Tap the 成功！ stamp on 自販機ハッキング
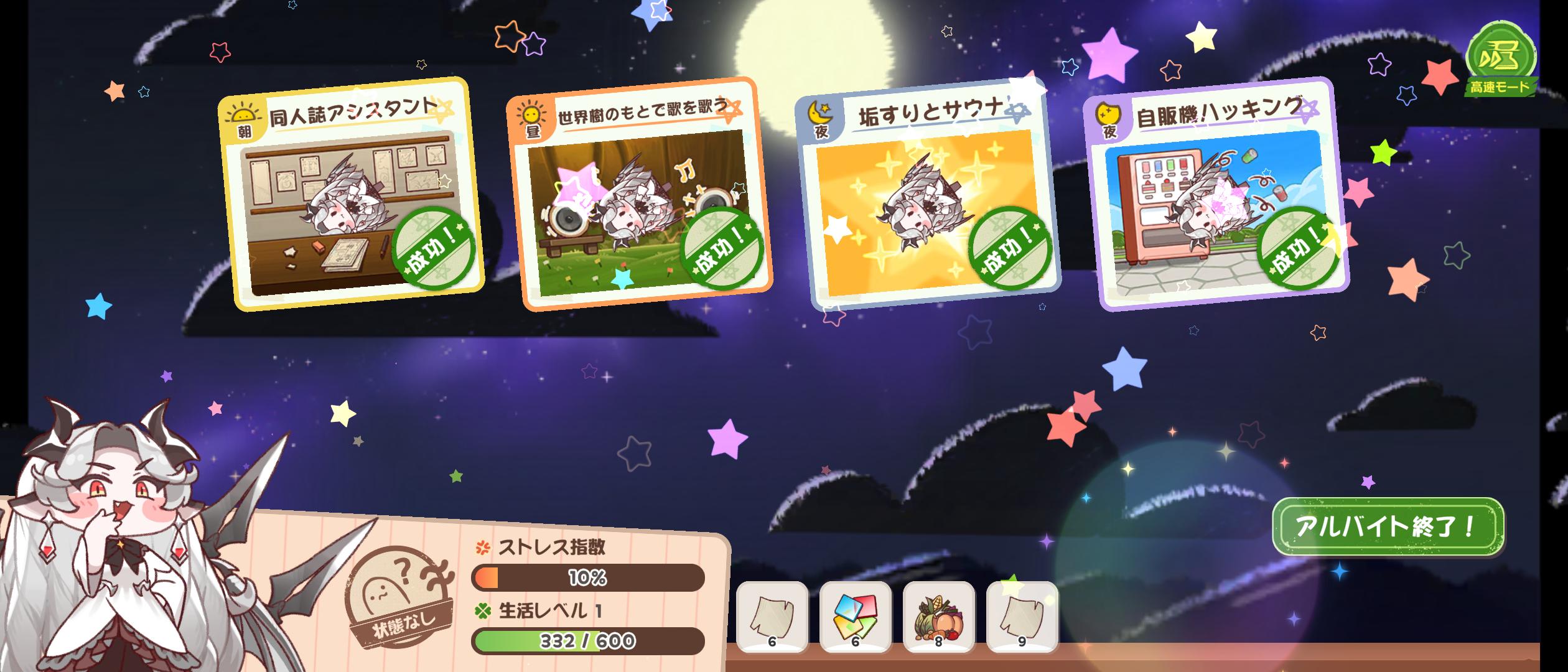The height and width of the screenshot is (672, 1568). point(1298,248)
